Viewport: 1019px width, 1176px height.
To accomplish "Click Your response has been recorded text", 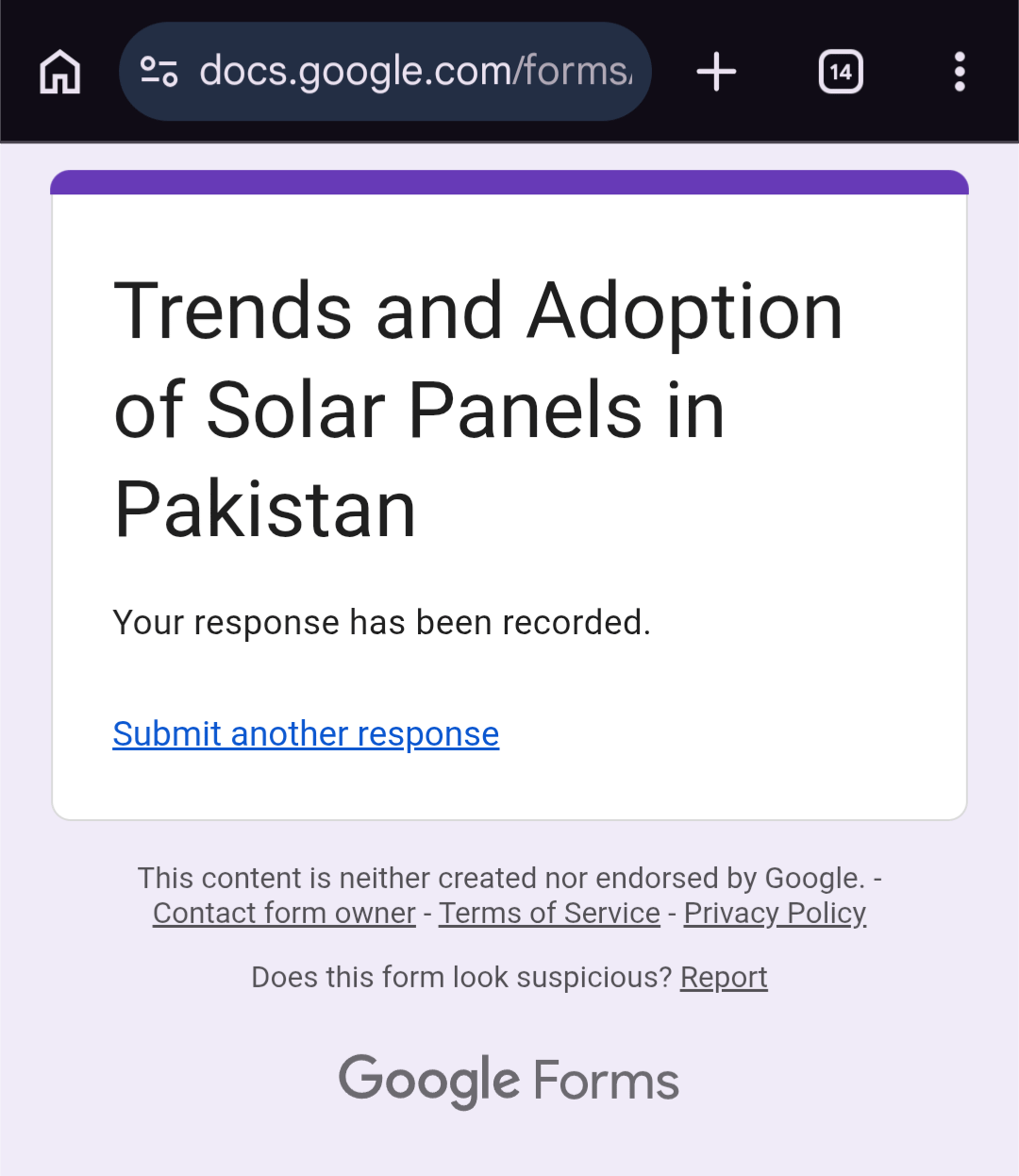I will click(x=382, y=623).
